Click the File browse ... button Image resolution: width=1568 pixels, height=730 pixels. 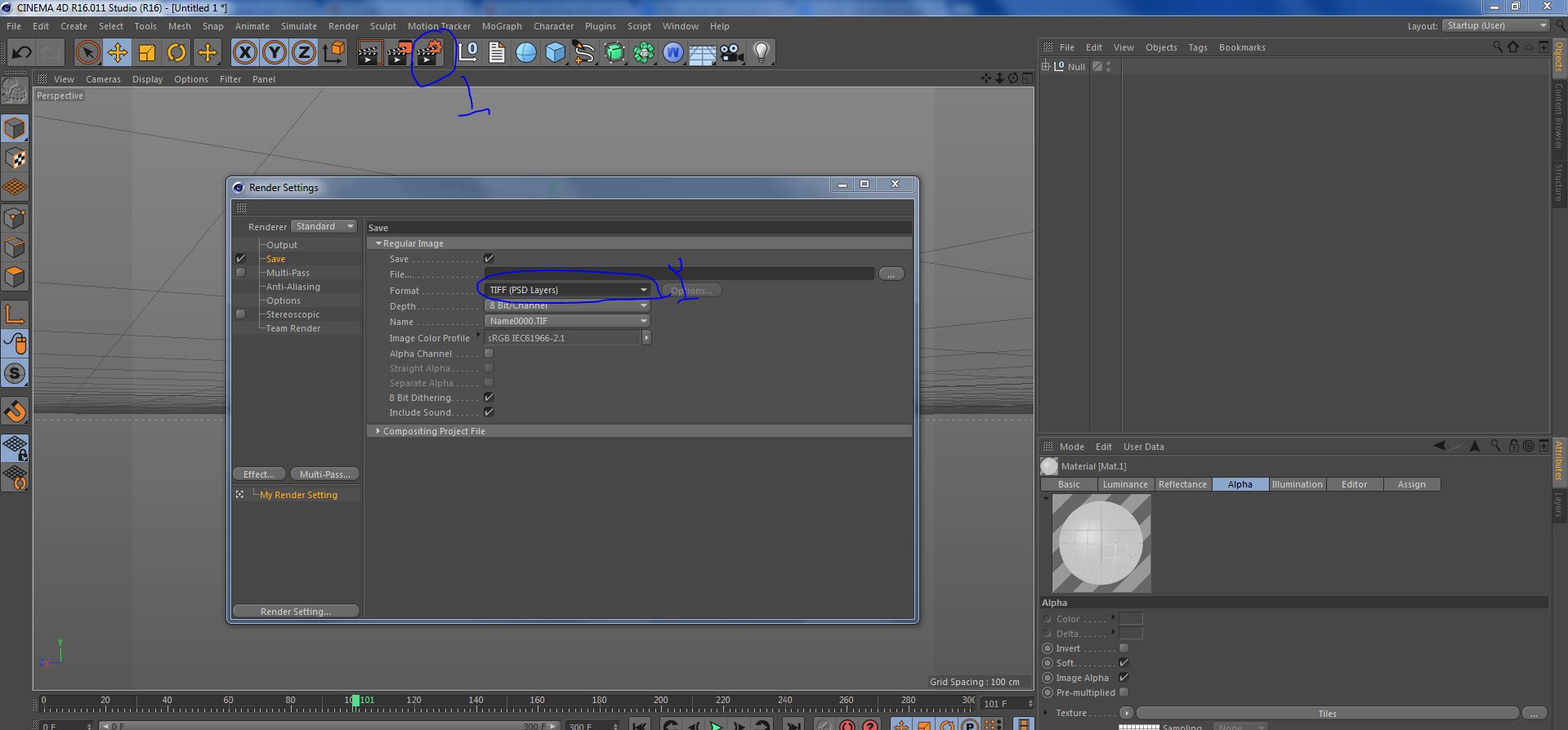pos(891,274)
